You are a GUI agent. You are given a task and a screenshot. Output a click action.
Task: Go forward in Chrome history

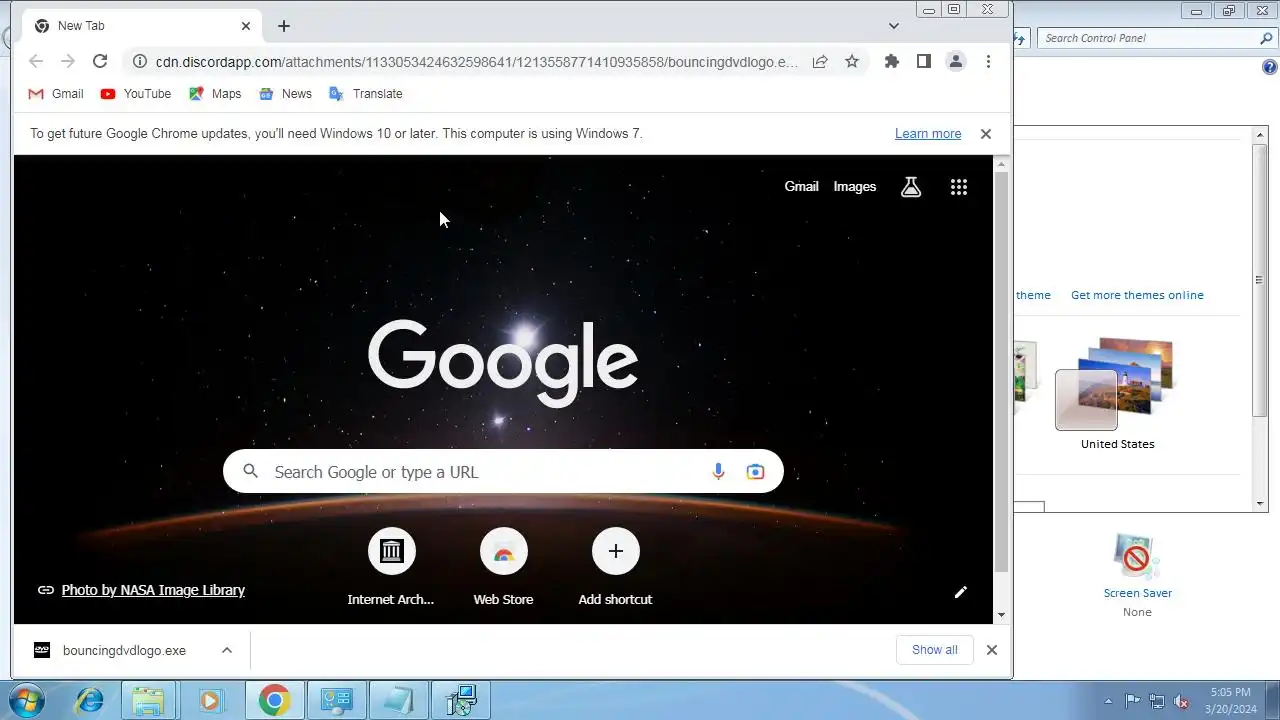(68, 61)
